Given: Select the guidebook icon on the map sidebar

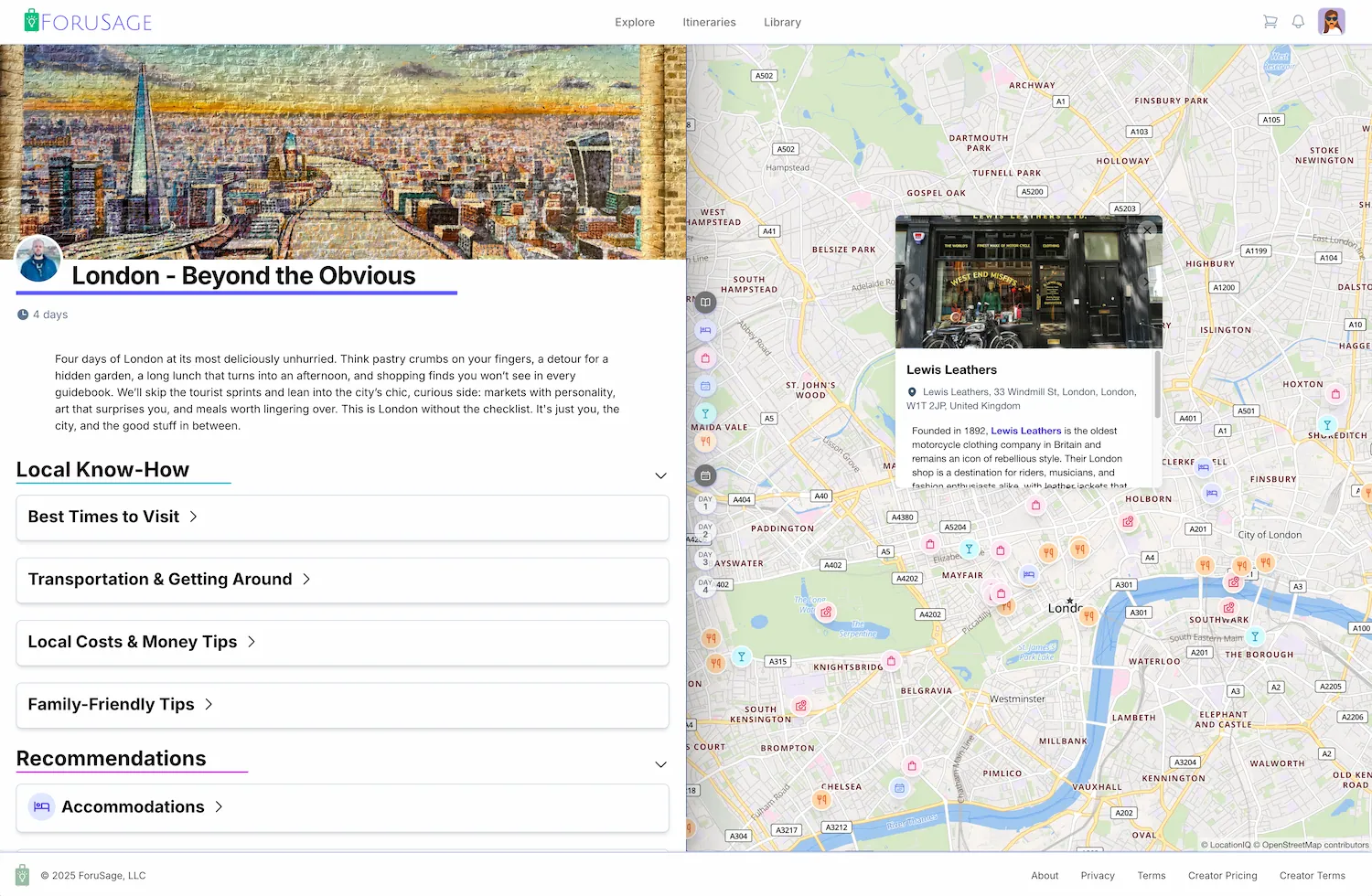Looking at the screenshot, I should pyautogui.click(x=704, y=302).
